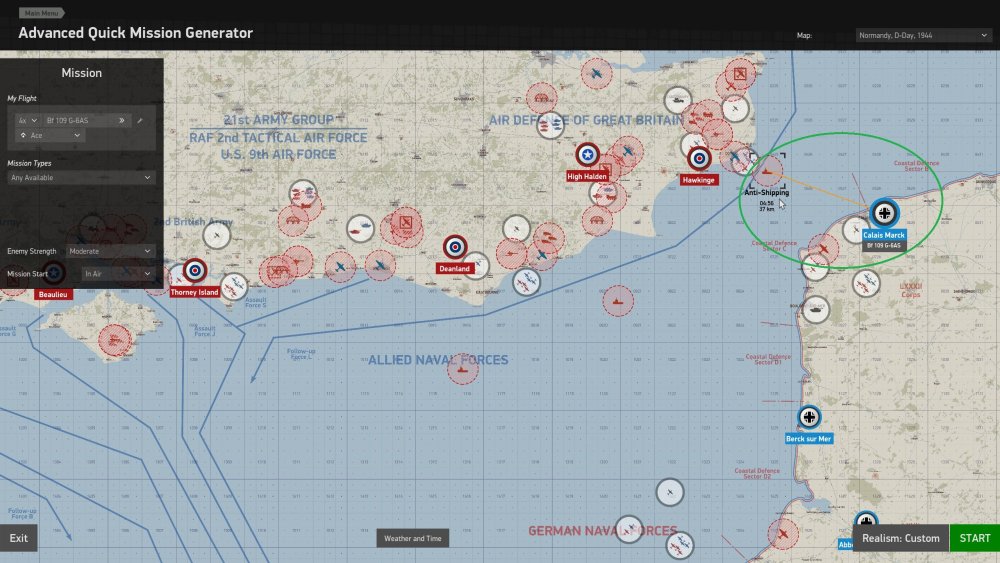
Task: Click the pencil edit icon in My Flight
Action: click(x=140, y=121)
